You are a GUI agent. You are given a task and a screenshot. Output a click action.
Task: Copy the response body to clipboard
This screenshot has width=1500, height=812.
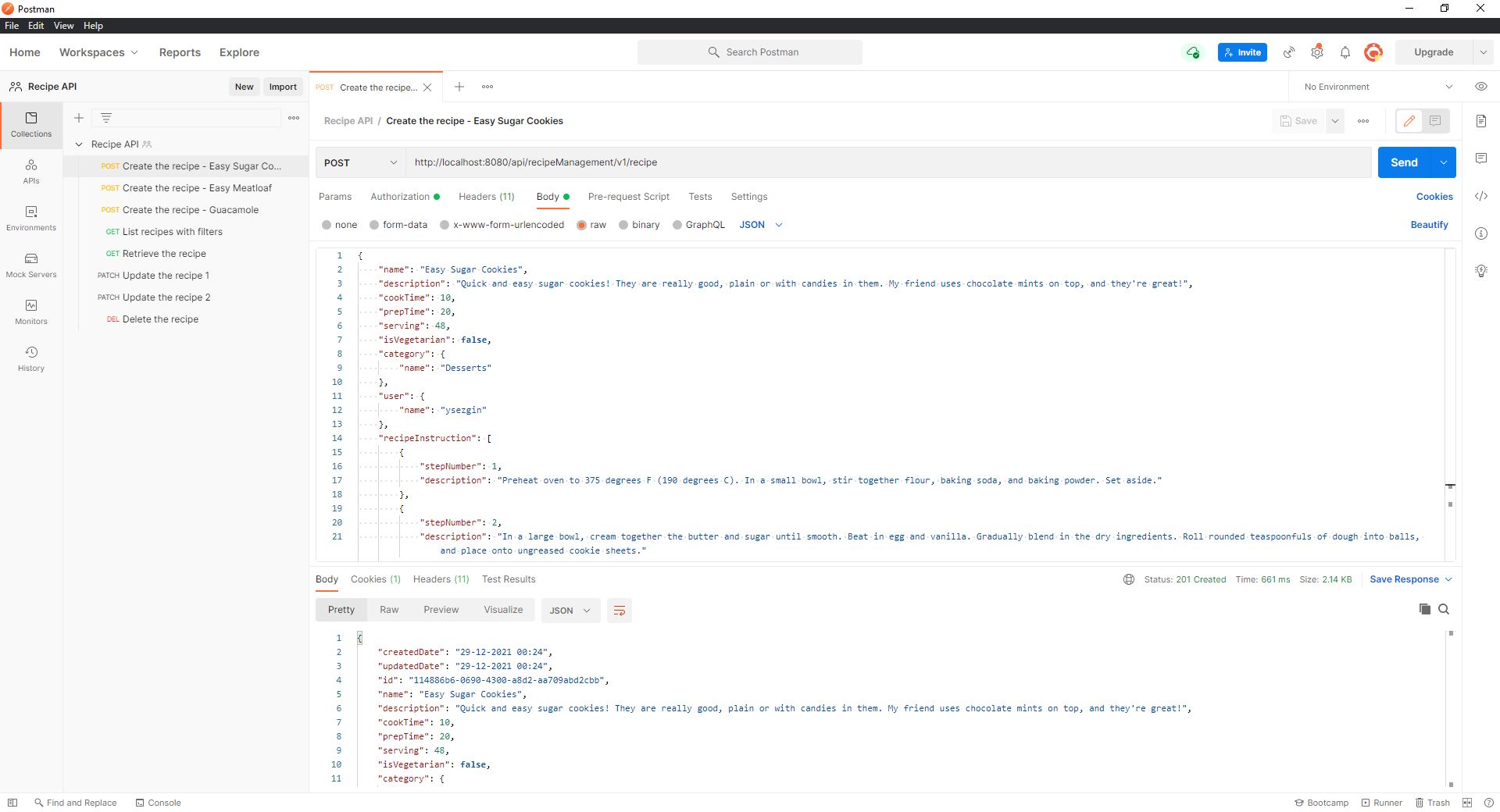(1425, 609)
